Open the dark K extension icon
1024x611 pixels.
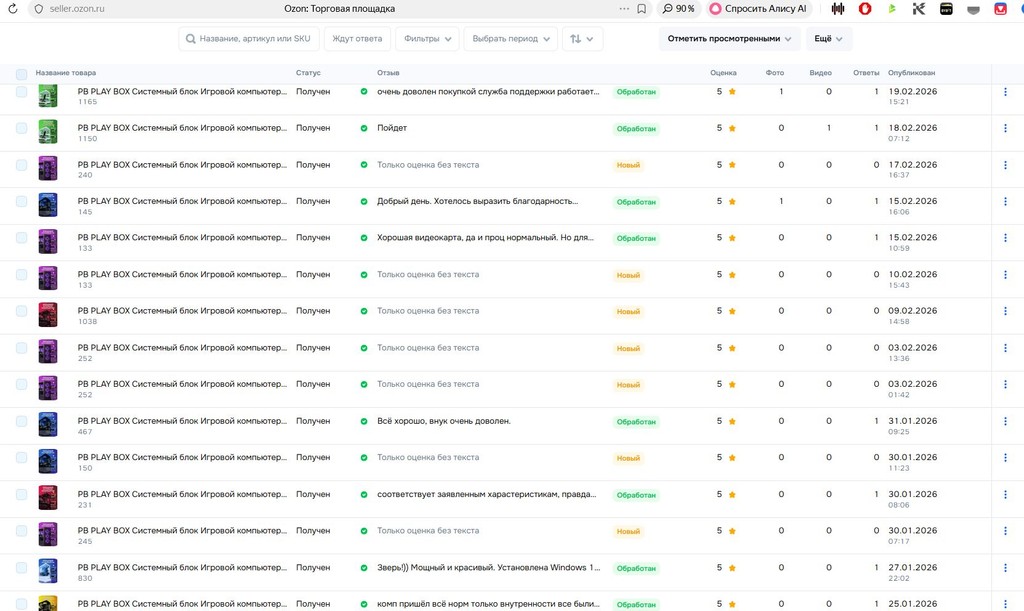[x=919, y=9]
